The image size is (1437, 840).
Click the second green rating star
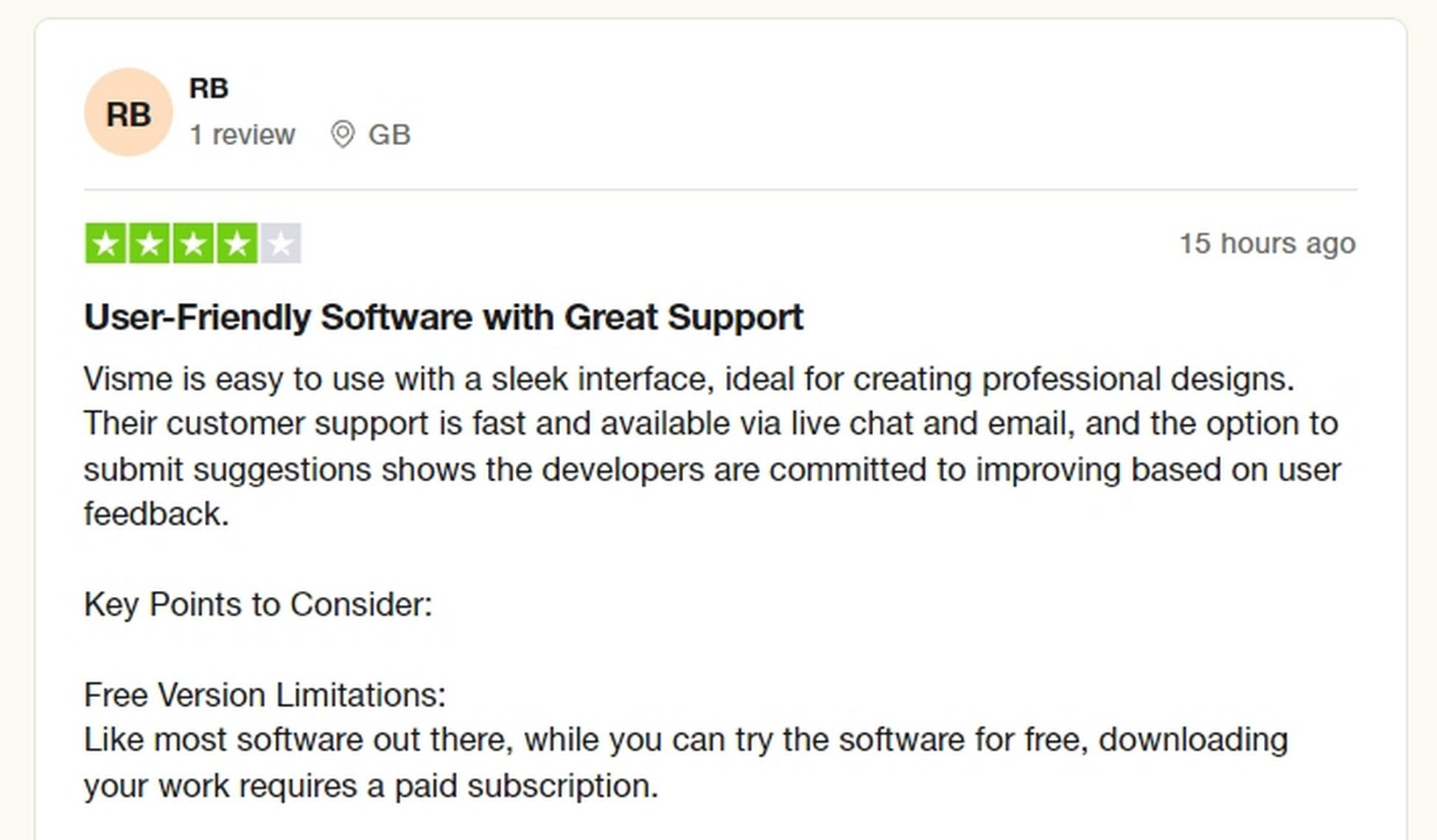150,243
